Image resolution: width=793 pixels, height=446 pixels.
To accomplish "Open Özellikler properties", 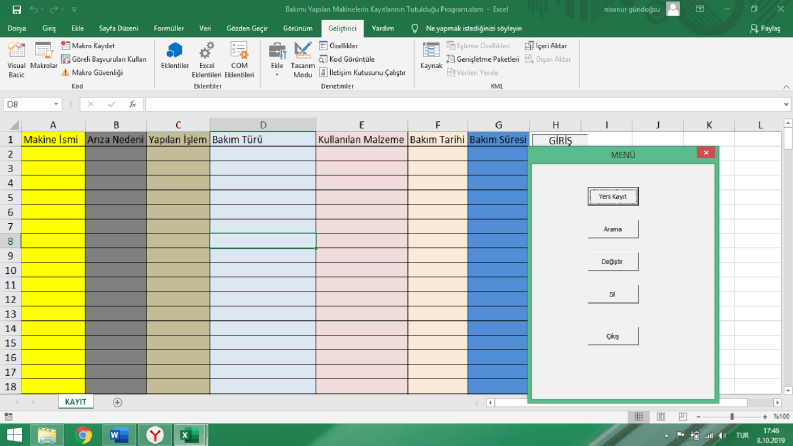I will [338, 46].
